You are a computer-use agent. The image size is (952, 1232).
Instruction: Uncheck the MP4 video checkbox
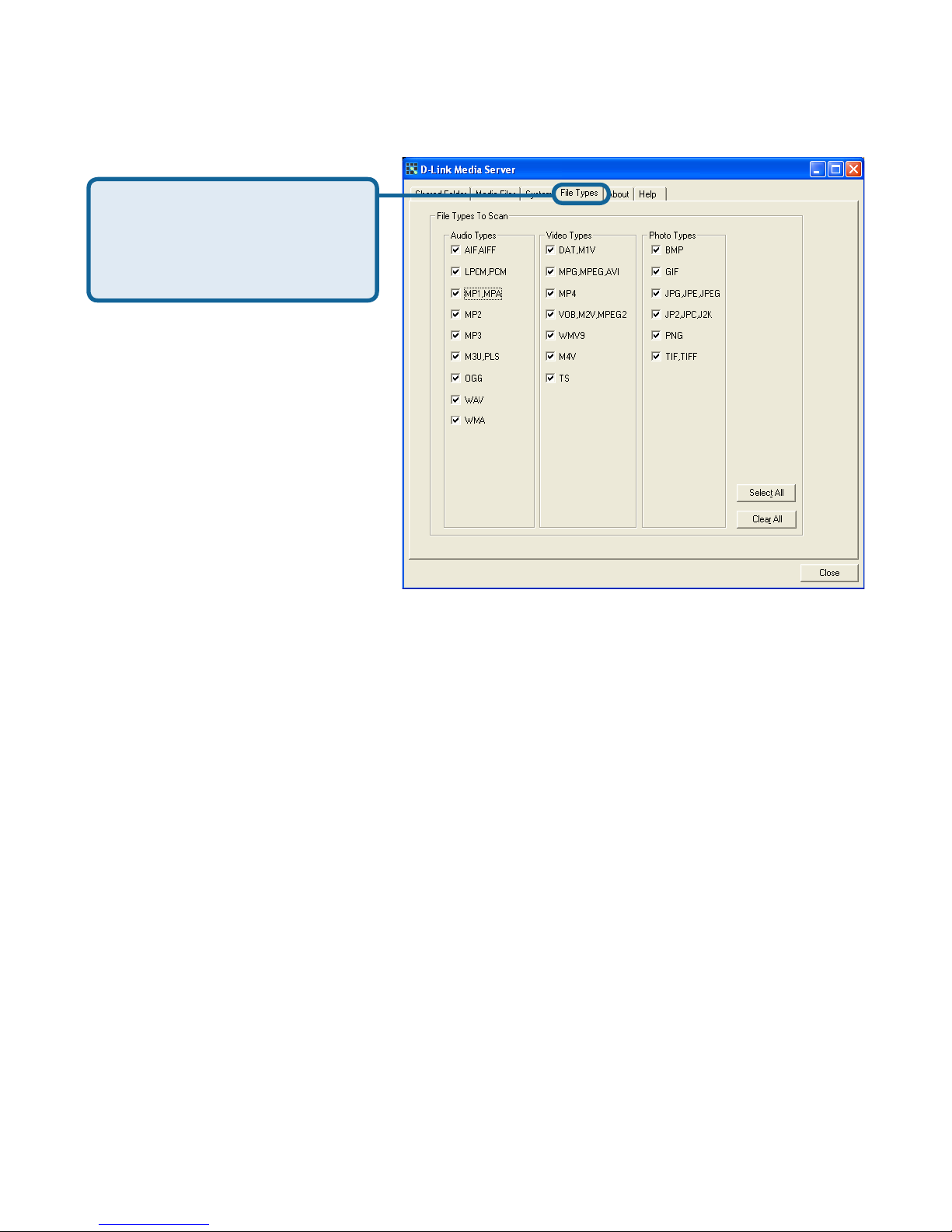pos(550,293)
